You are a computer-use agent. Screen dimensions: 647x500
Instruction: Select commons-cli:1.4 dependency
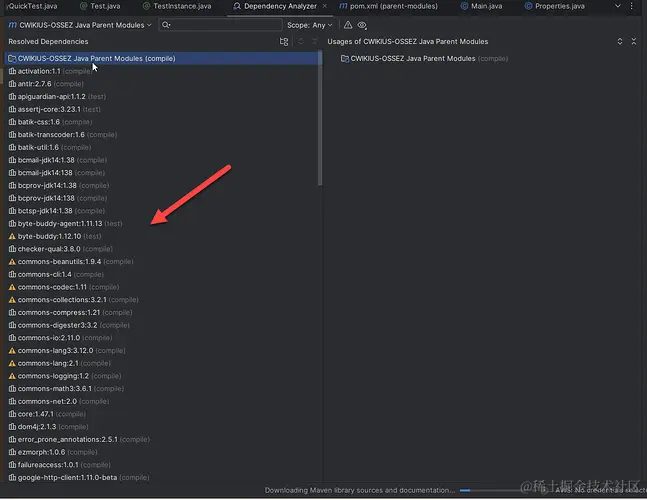[56, 275]
